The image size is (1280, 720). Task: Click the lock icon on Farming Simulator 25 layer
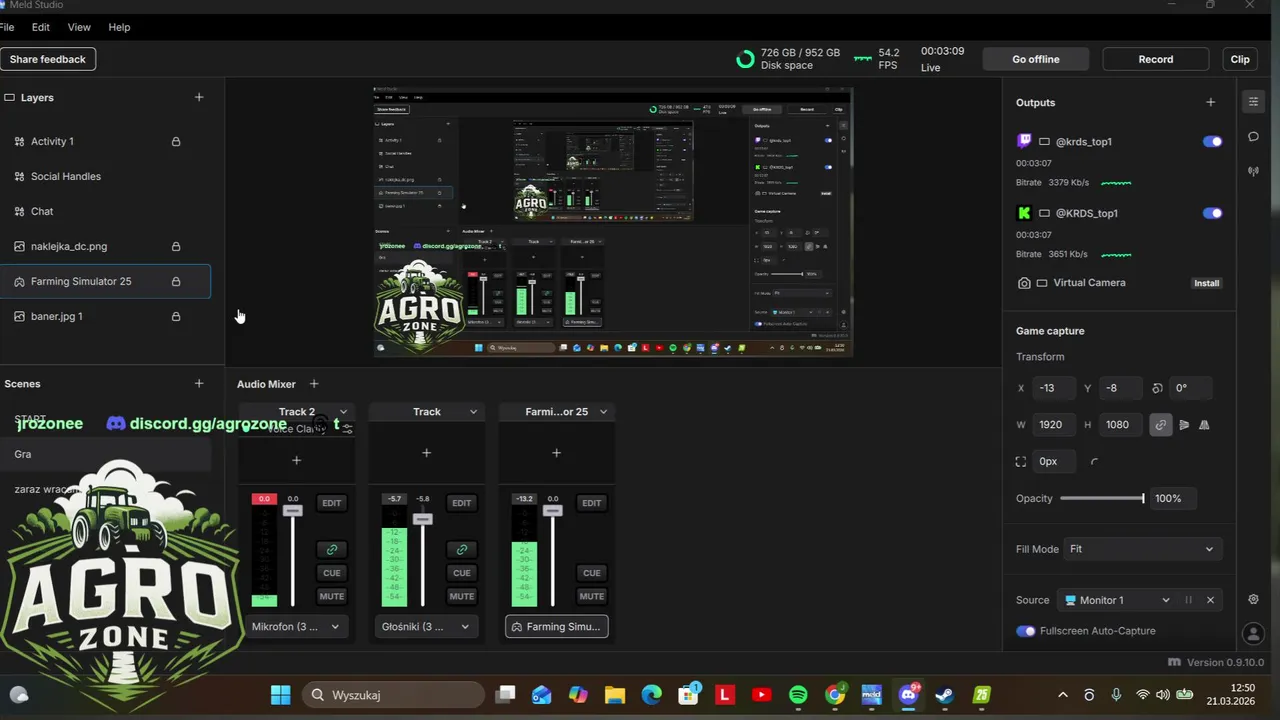pos(176,282)
